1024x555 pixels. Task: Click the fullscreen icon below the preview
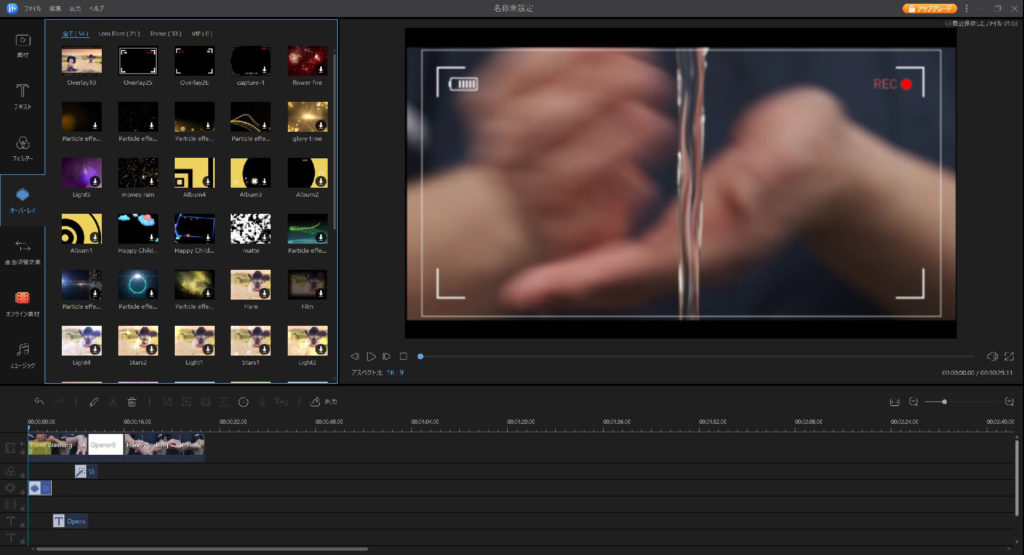coord(1009,357)
